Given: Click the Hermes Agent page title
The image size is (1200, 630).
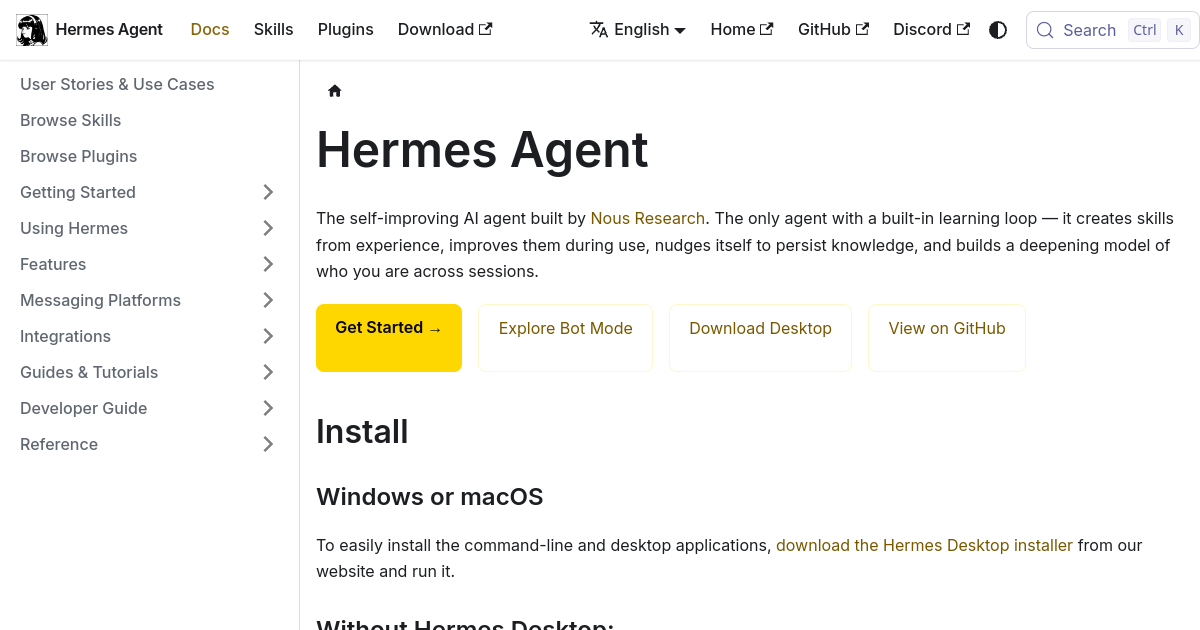Looking at the screenshot, I should 482,150.
